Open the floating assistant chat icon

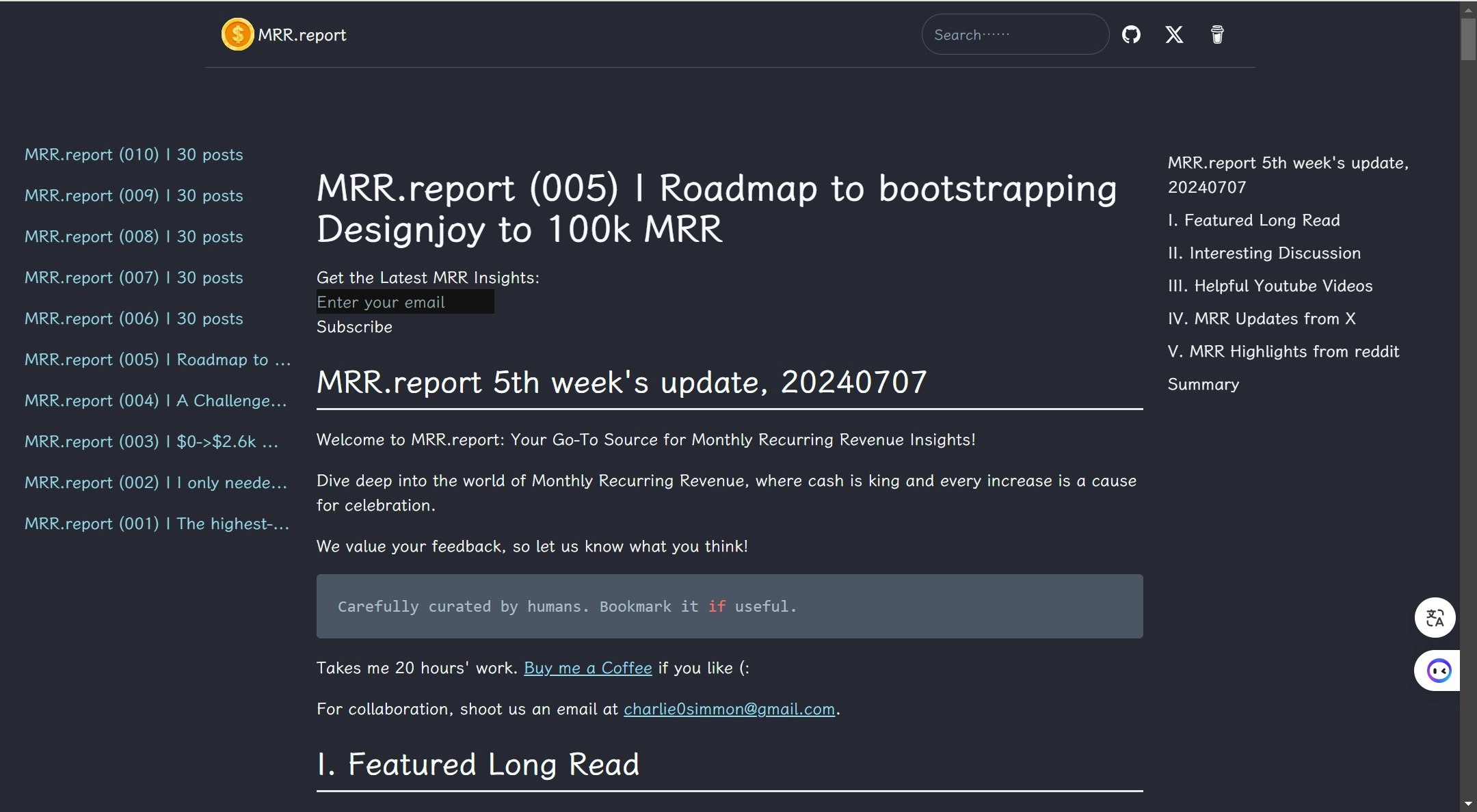tap(1438, 671)
